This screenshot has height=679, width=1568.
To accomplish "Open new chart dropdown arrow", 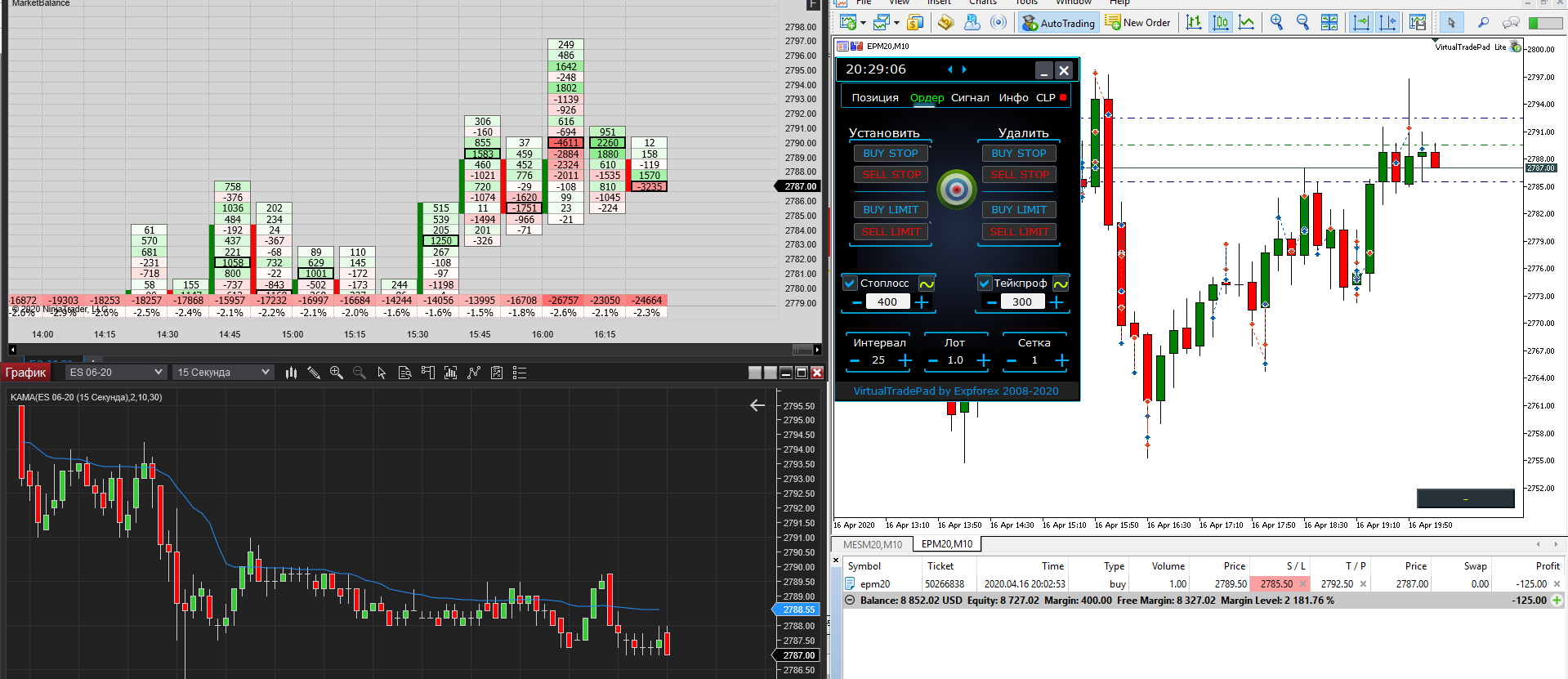I will (863, 23).
